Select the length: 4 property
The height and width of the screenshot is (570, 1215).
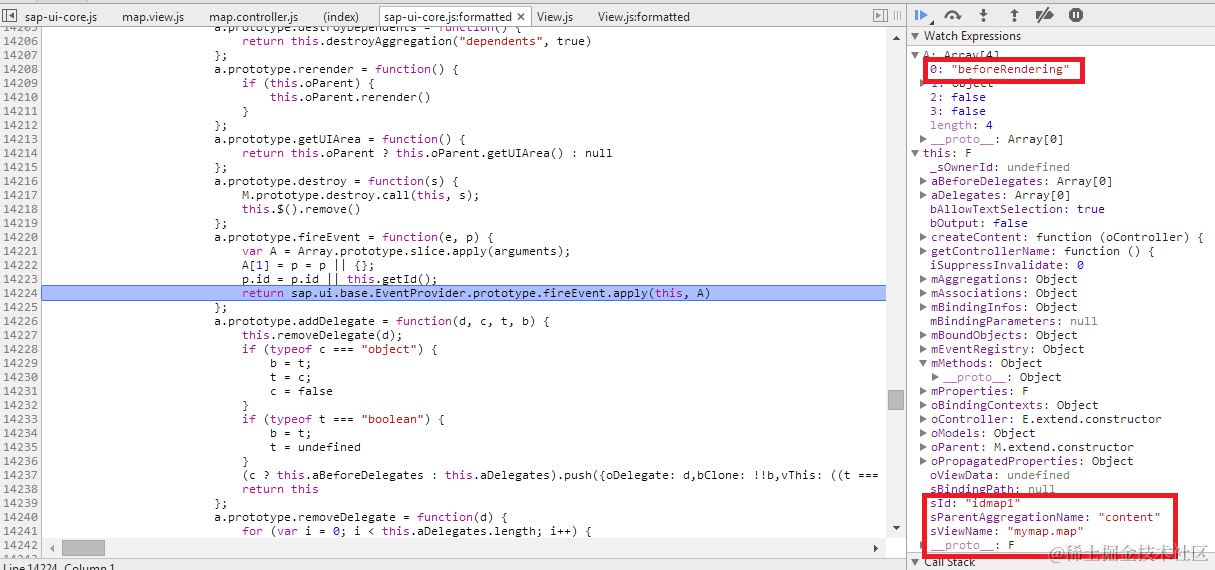pos(961,125)
